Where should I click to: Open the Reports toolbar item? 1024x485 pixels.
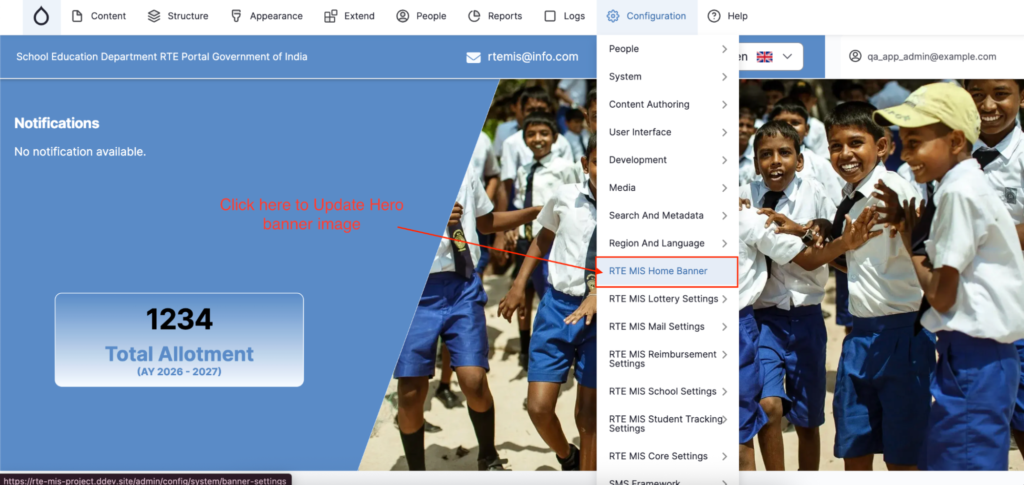tap(494, 16)
